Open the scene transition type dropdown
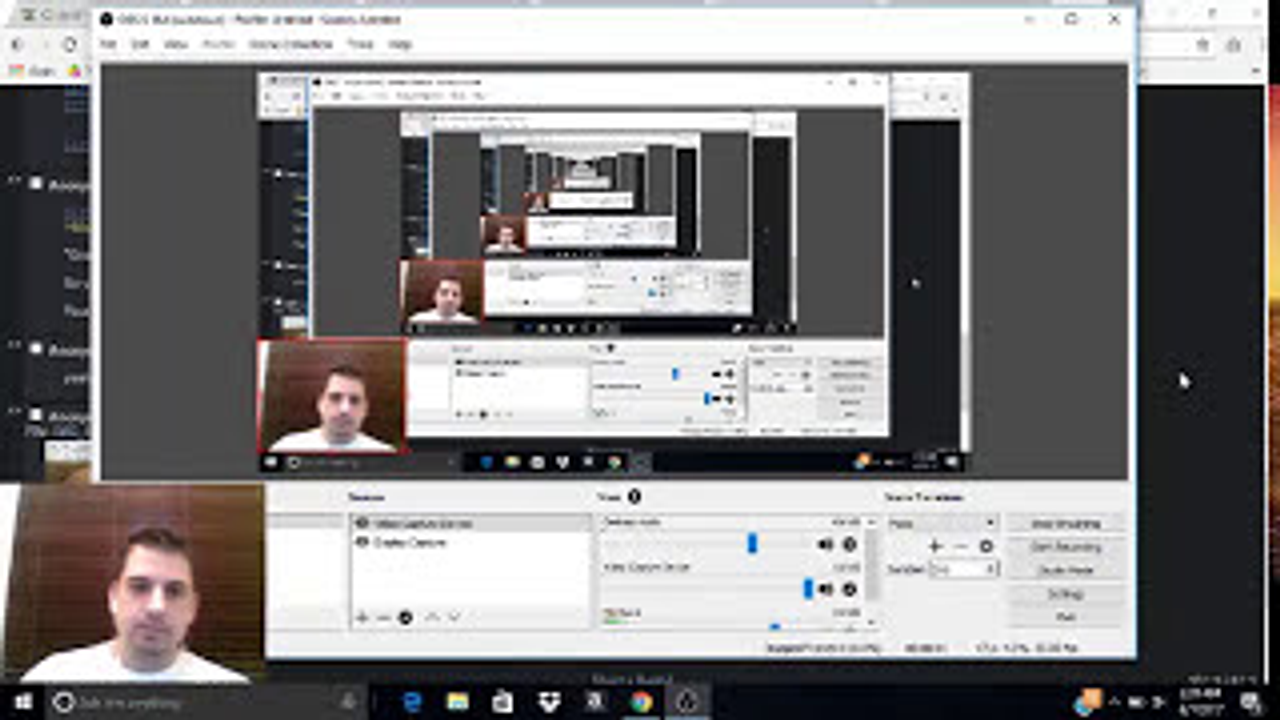 942,523
